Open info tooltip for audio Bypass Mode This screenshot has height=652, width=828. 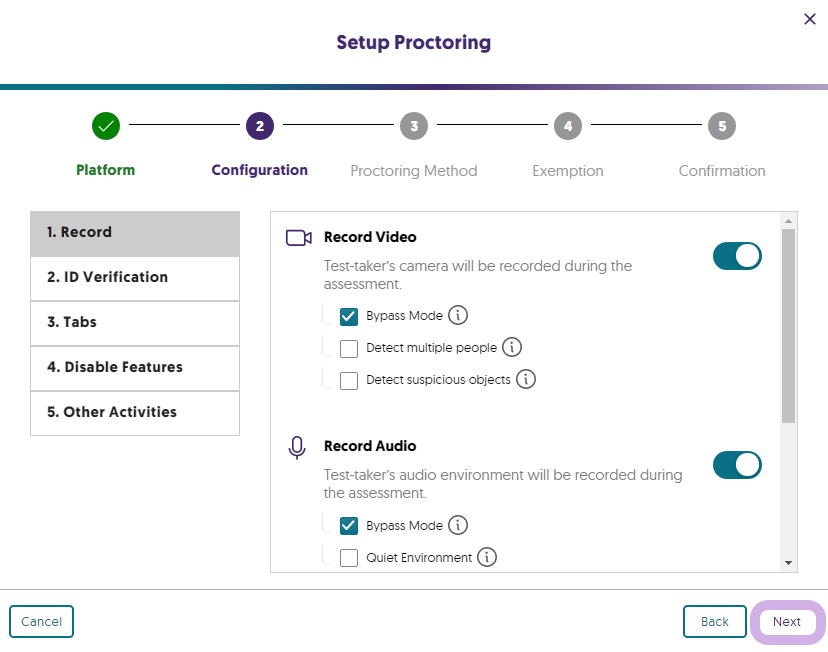458,524
